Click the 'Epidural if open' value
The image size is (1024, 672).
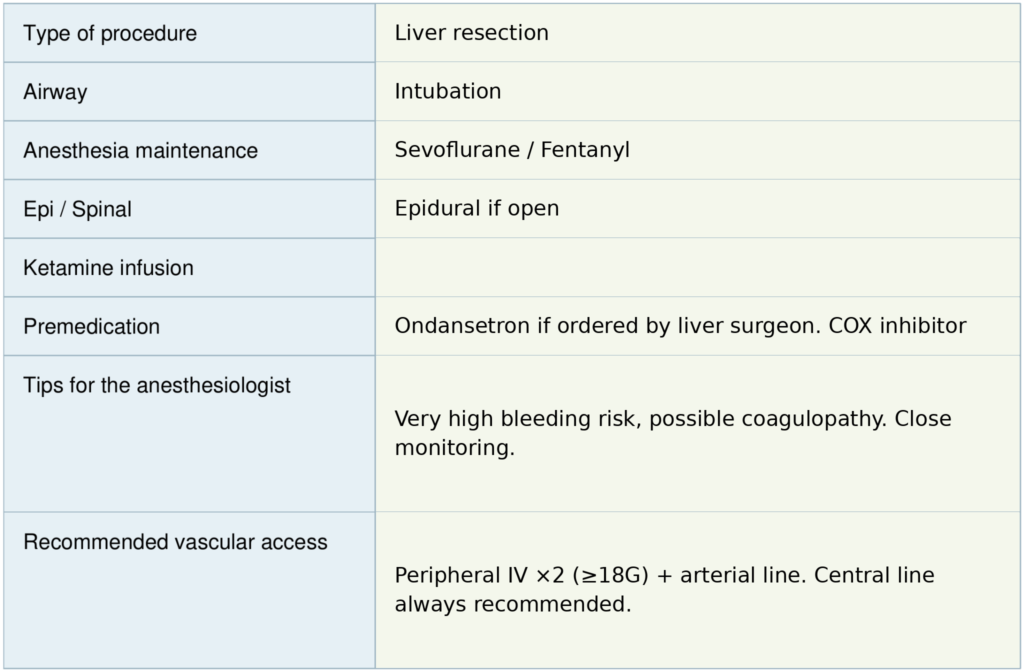click(476, 209)
